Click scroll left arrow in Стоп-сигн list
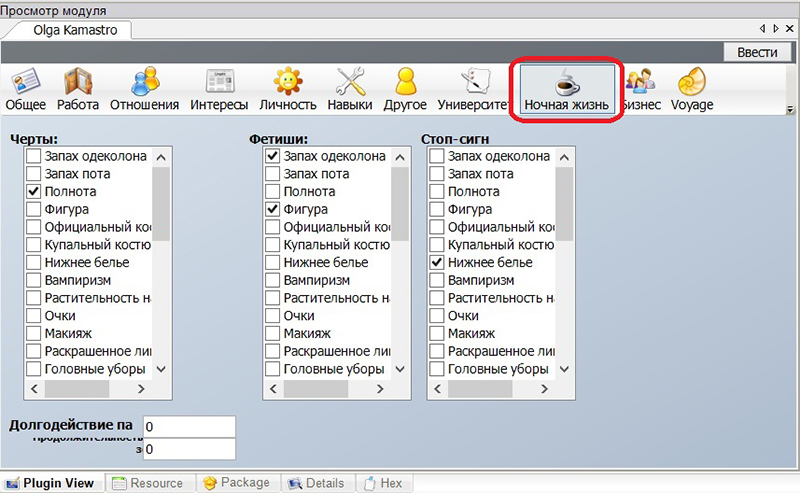Image resolution: width=800 pixels, height=493 pixels. pos(438,389)
